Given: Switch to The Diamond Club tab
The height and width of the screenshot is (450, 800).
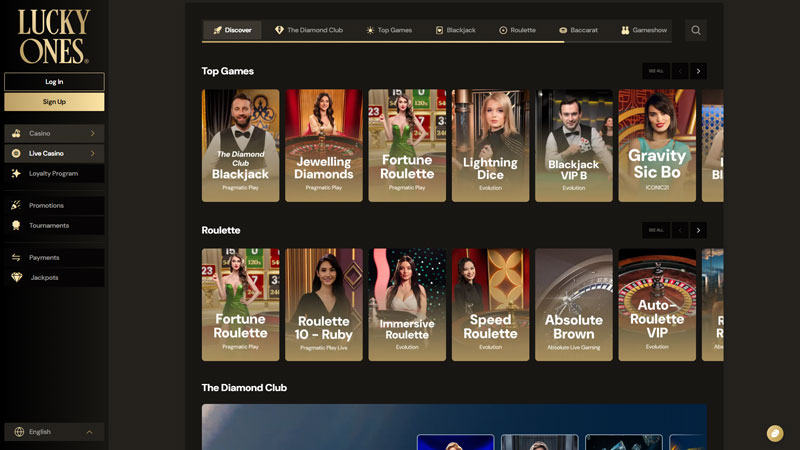Looking at the screenshot, I should (x=309, y=30).
